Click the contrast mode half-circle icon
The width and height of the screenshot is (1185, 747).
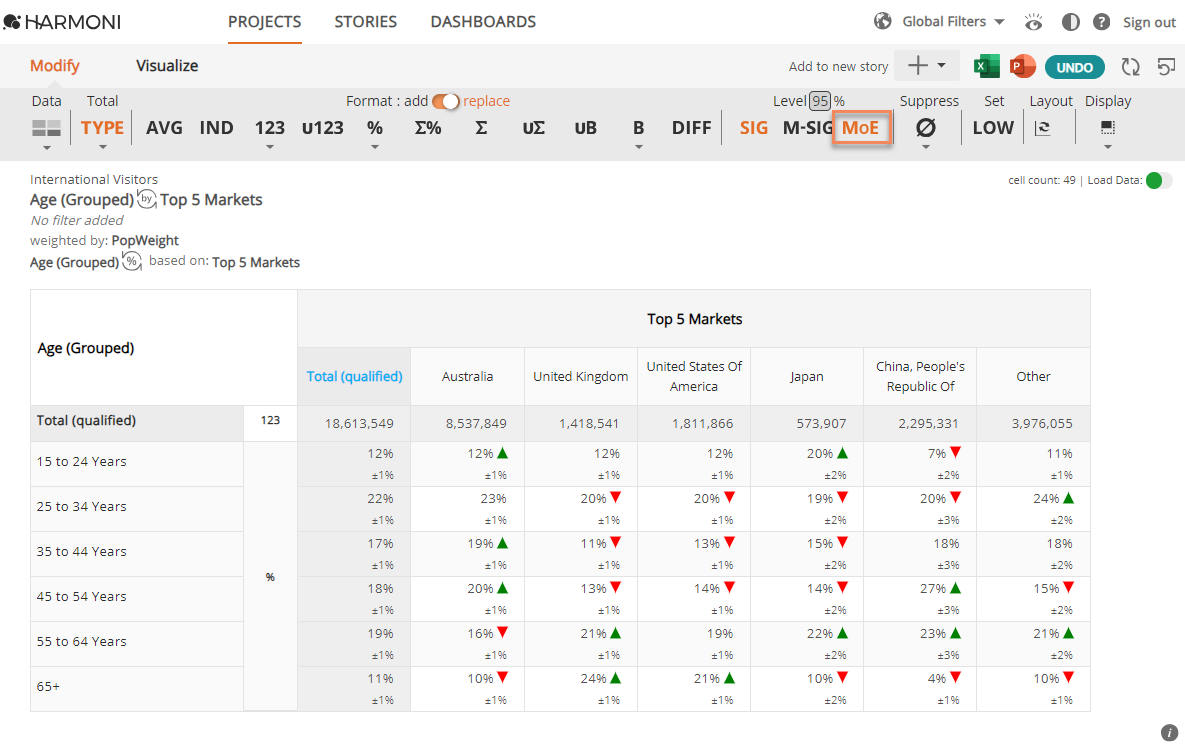[x=1070, y=22]
